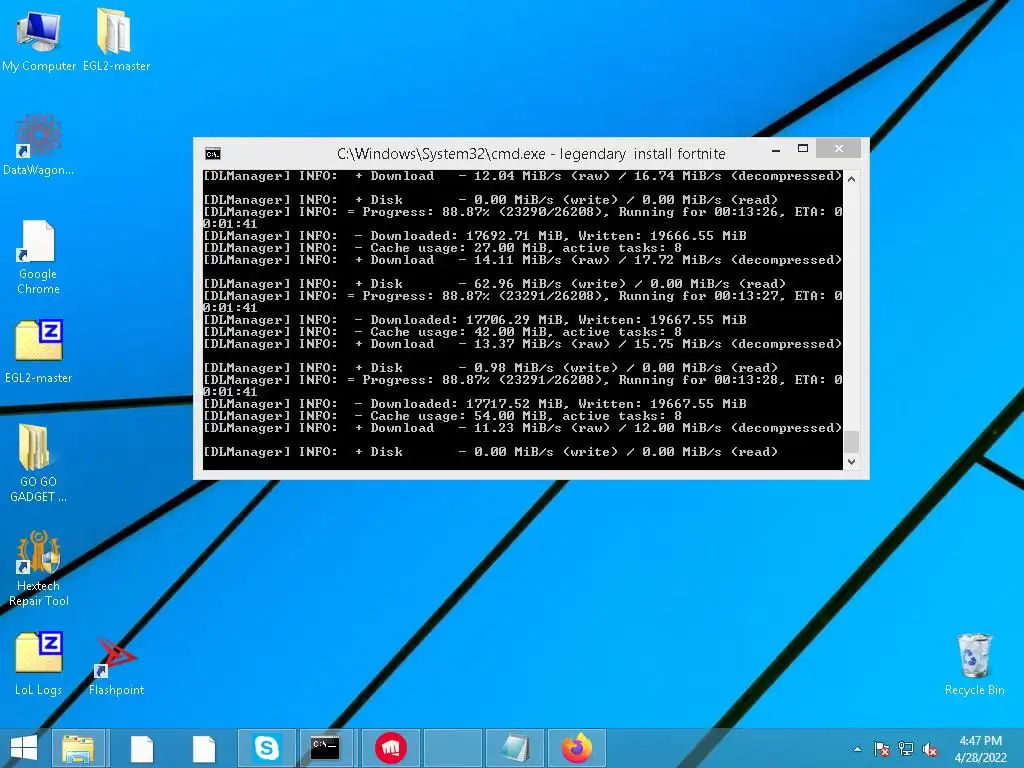Open File Explorer from the taskbar
1024x768 pixels.
pos(78,748)
